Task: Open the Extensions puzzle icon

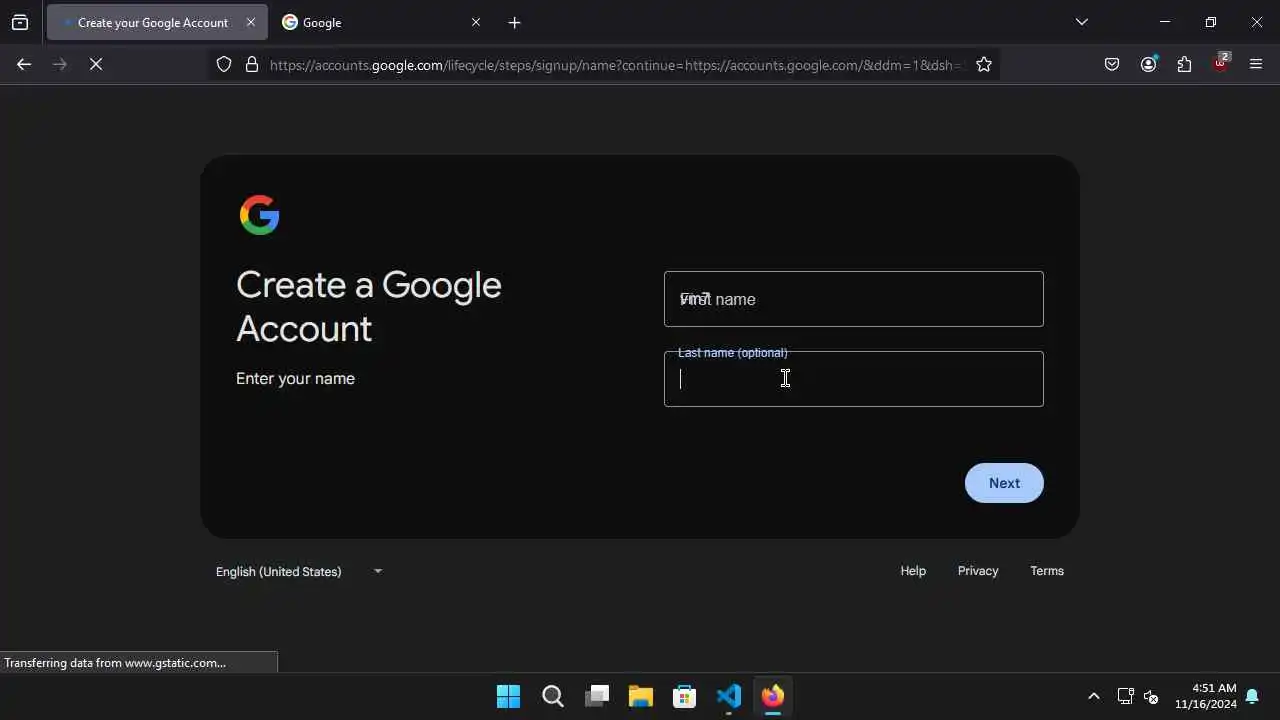Action: click(1184, 64)
